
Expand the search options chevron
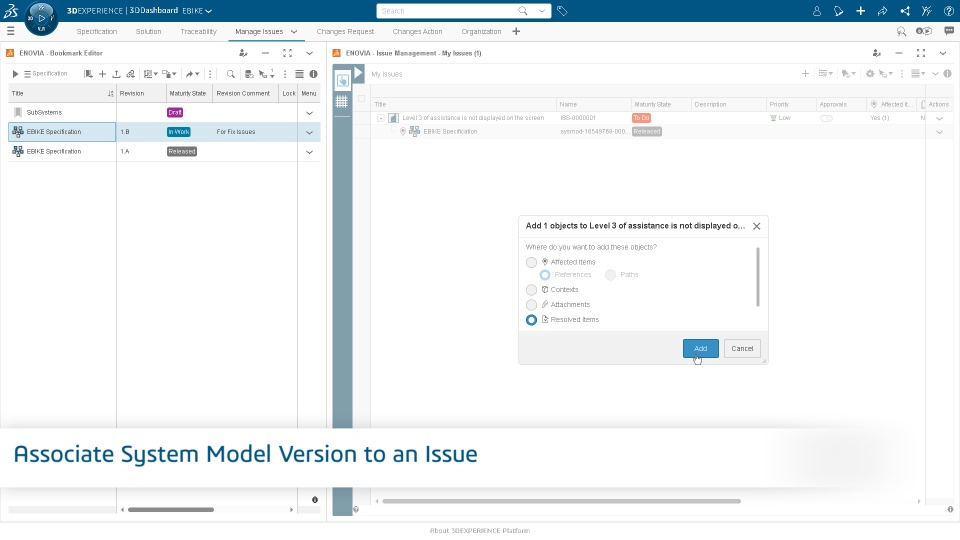click(542, 11)
